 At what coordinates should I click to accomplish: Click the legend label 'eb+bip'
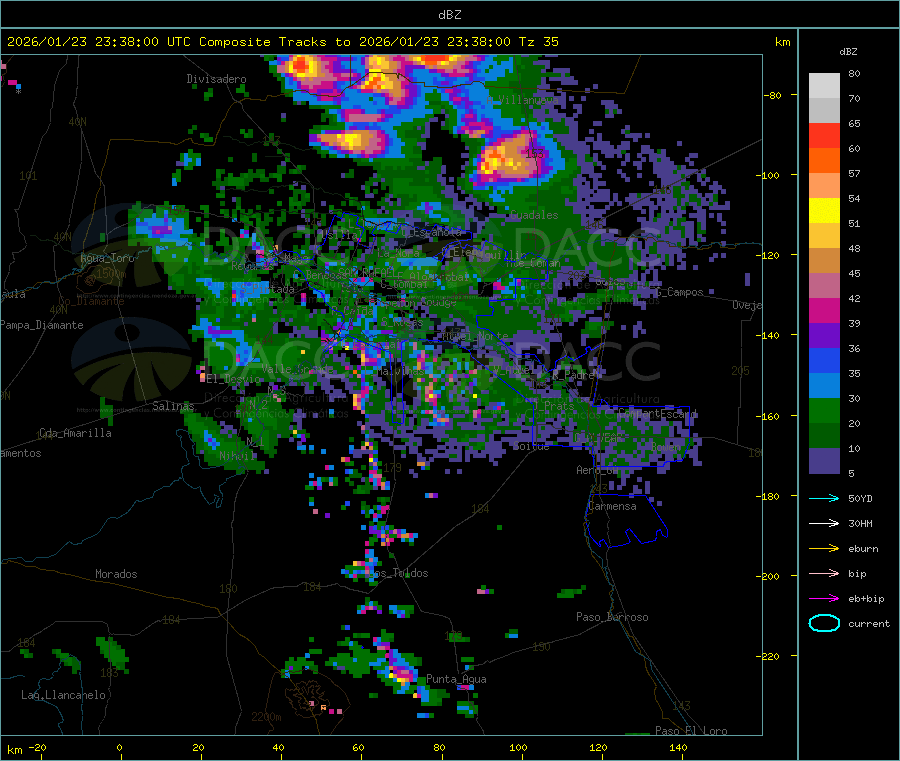(866, 599)
